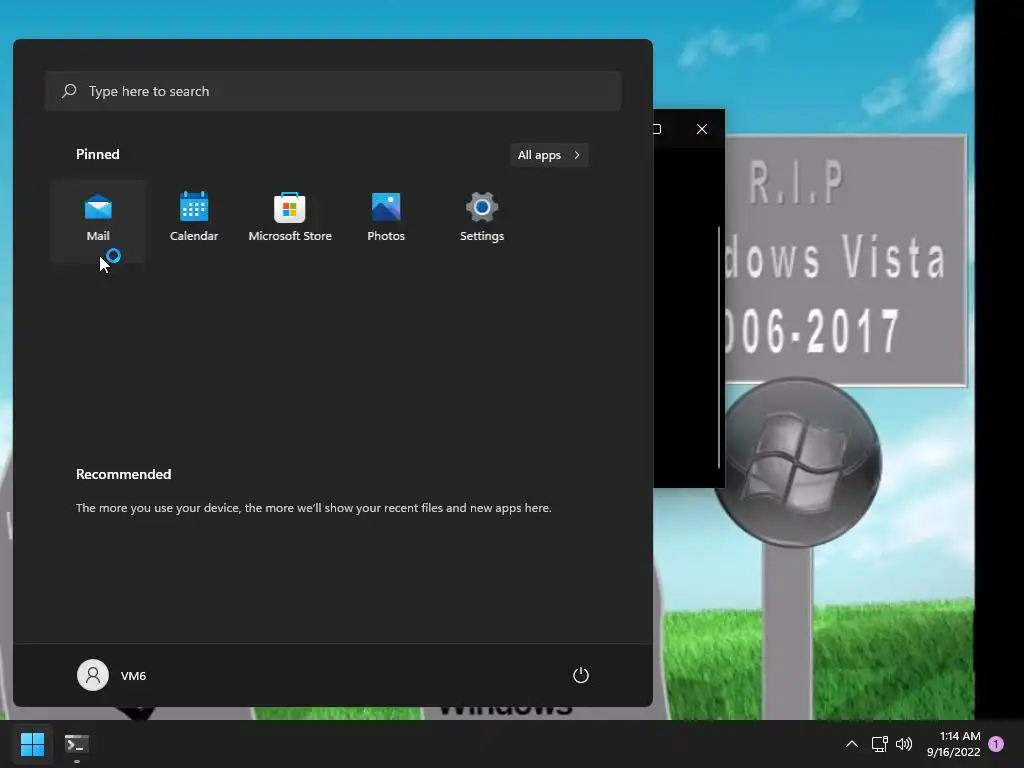Open the VM6 user account menu

pos(112,675)
